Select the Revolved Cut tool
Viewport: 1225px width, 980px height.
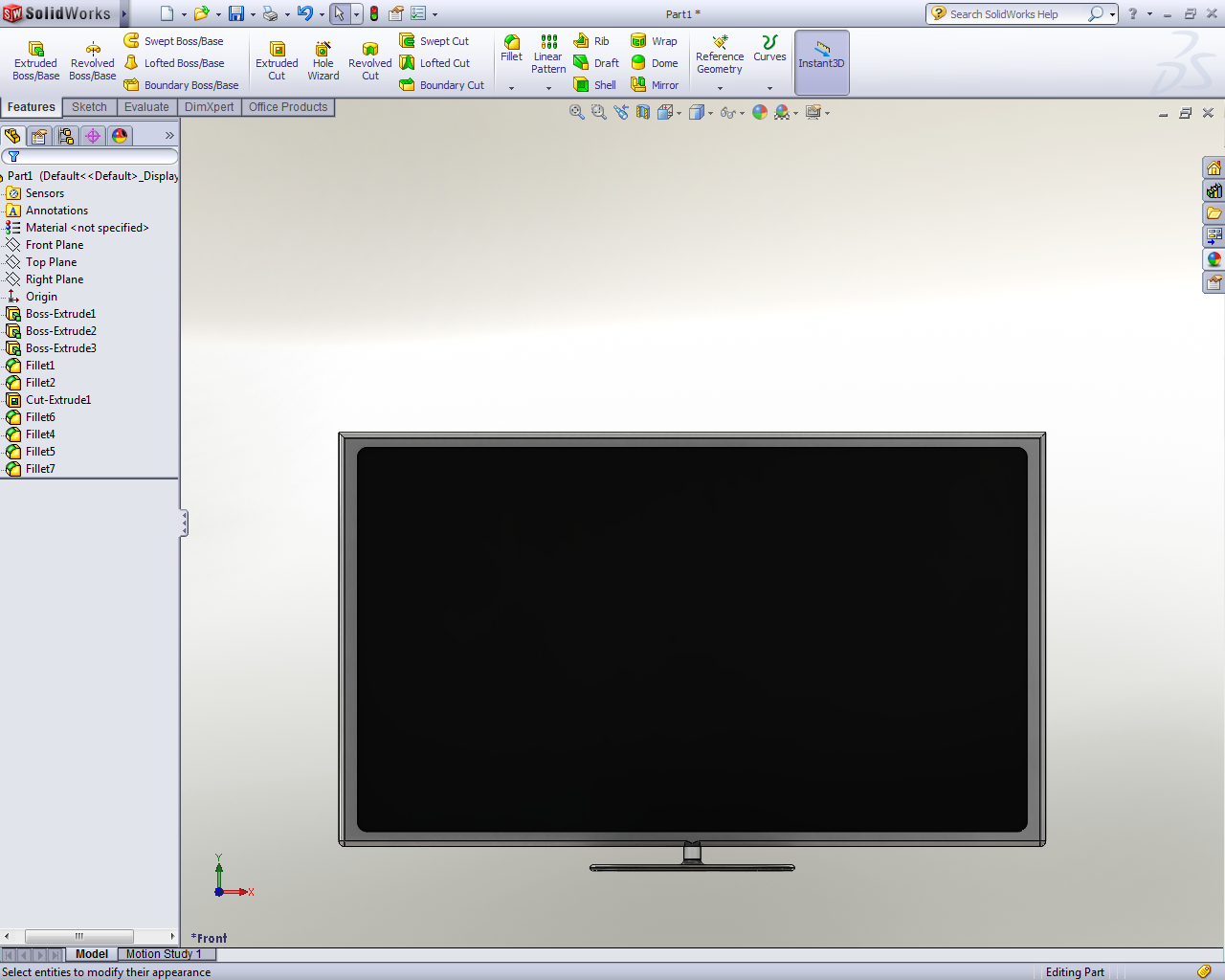click(370, 60)
